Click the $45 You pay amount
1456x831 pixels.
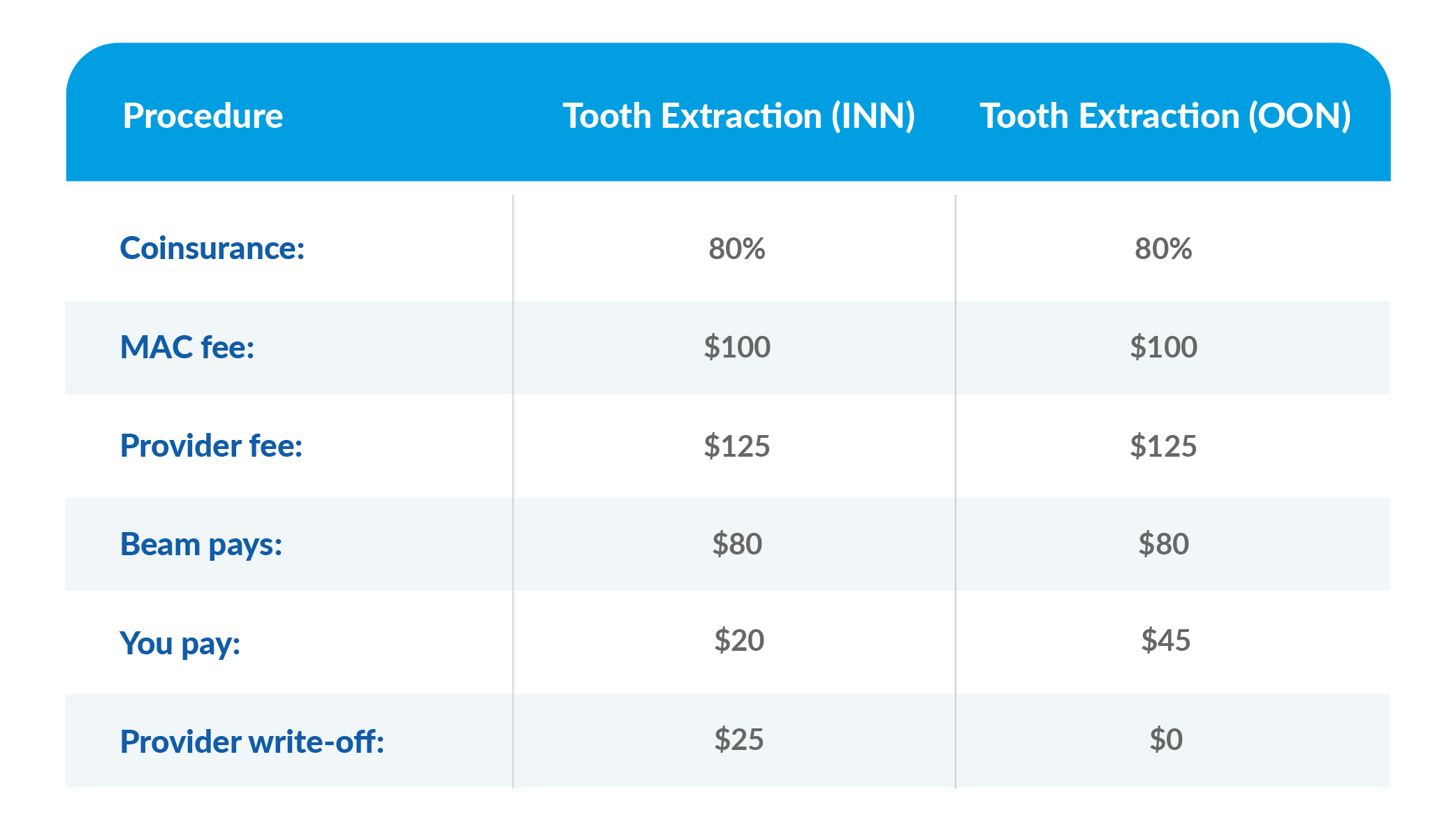pyautogui.click(x=1165, y=640)
